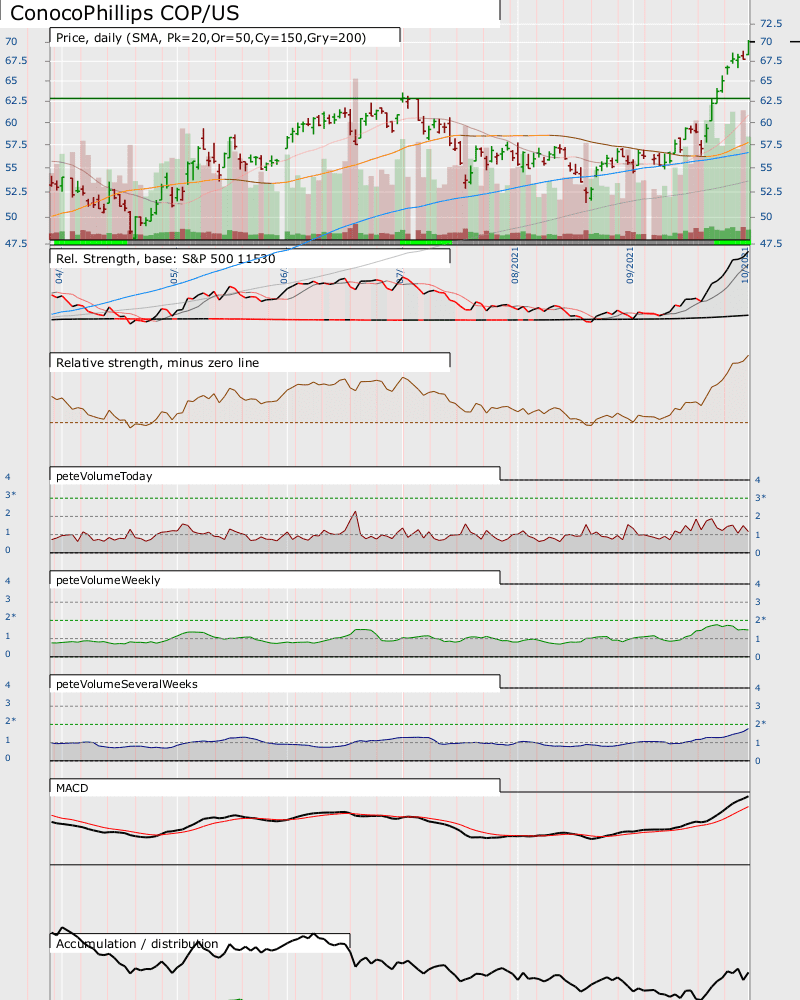Click the 70 value on the left price axis
The height and width of the screenshot is (1000, 800).
11,41
